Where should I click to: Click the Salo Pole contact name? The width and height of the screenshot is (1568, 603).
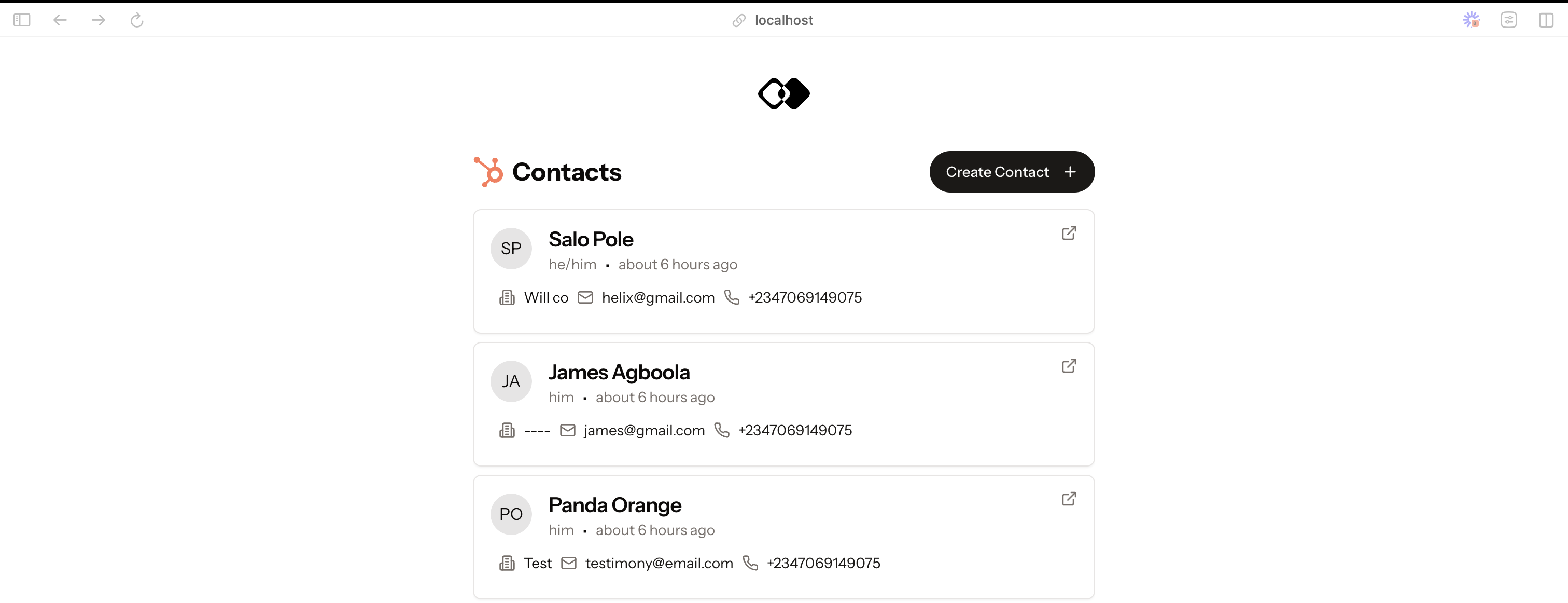[591, 239]
